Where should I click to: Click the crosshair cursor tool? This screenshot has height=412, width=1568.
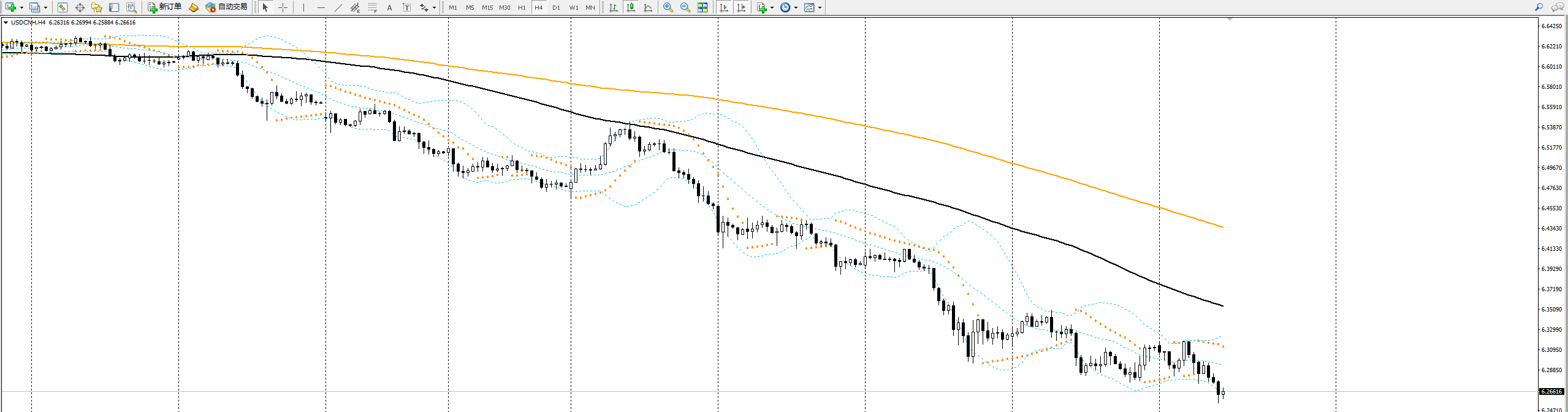(283, 7)
